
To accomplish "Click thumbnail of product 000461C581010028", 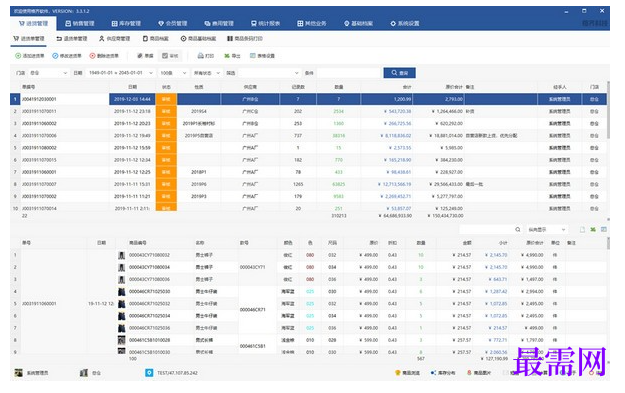I will click(x=122, y=340).
